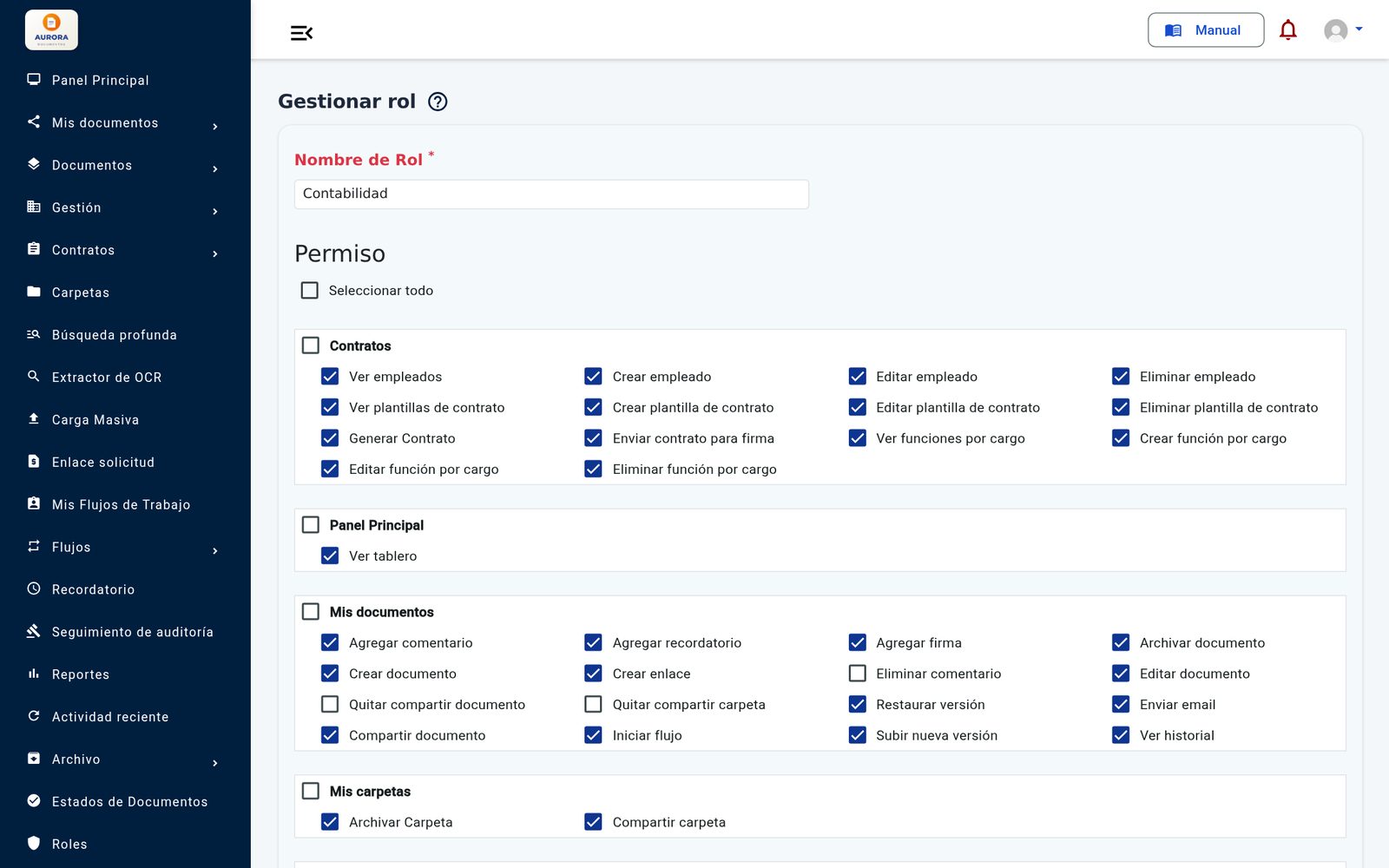Uncheck Ver tablero permission
The width and height of the screenshot is (1389, 868).
click(330, 556)
